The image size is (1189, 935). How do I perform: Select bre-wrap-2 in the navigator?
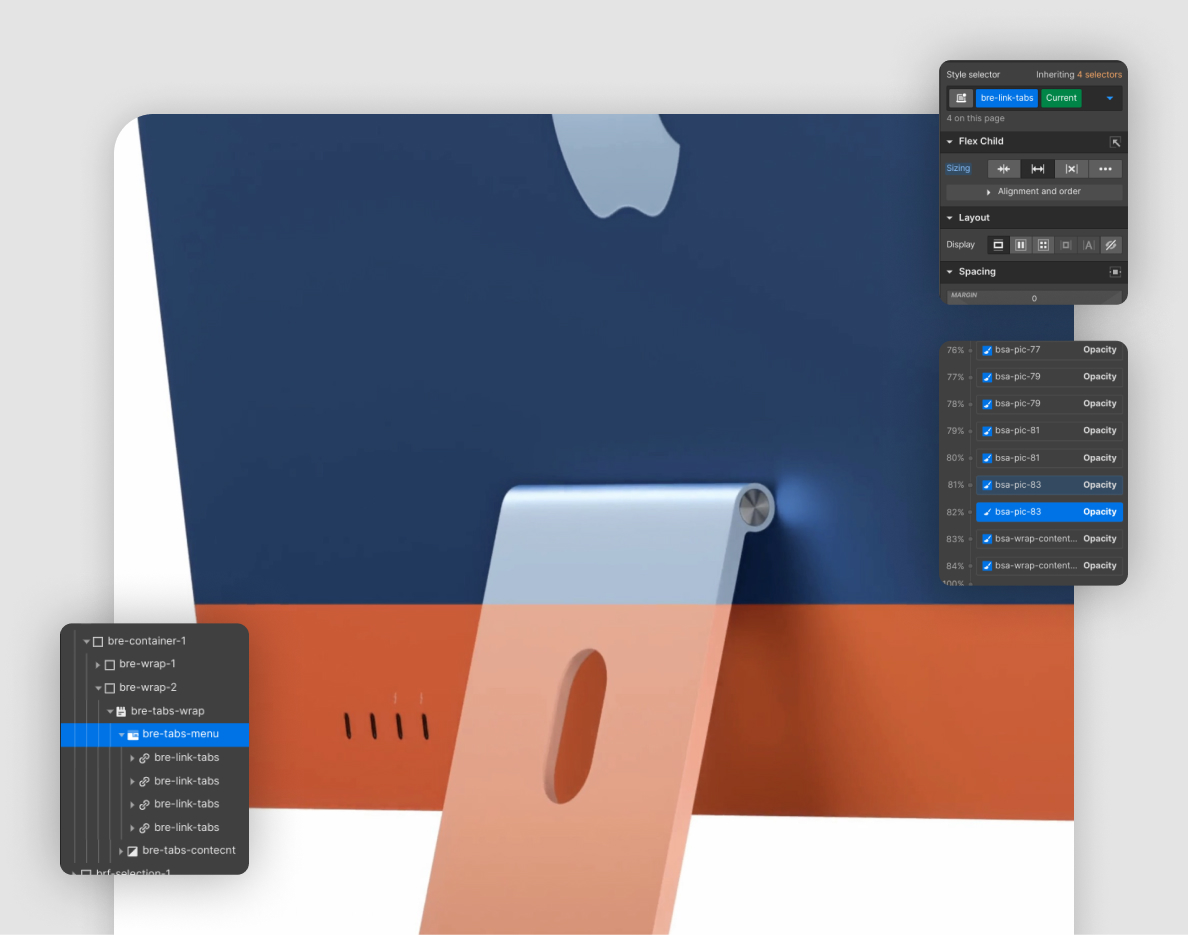148,687
